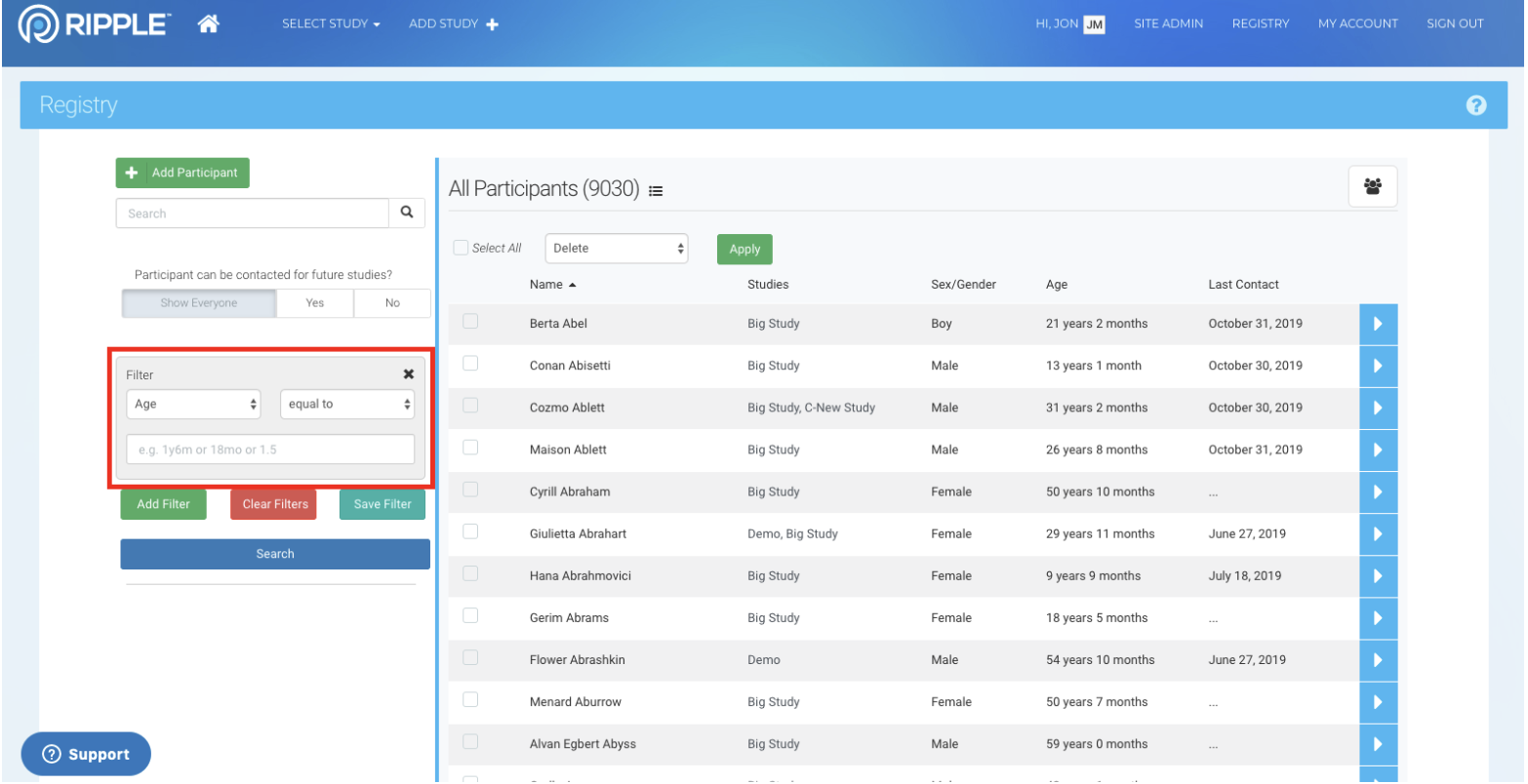The image size is (1528, 784).
Task: Open Hana Abrahmovici's row arrow
Action: pos(1377,576)
